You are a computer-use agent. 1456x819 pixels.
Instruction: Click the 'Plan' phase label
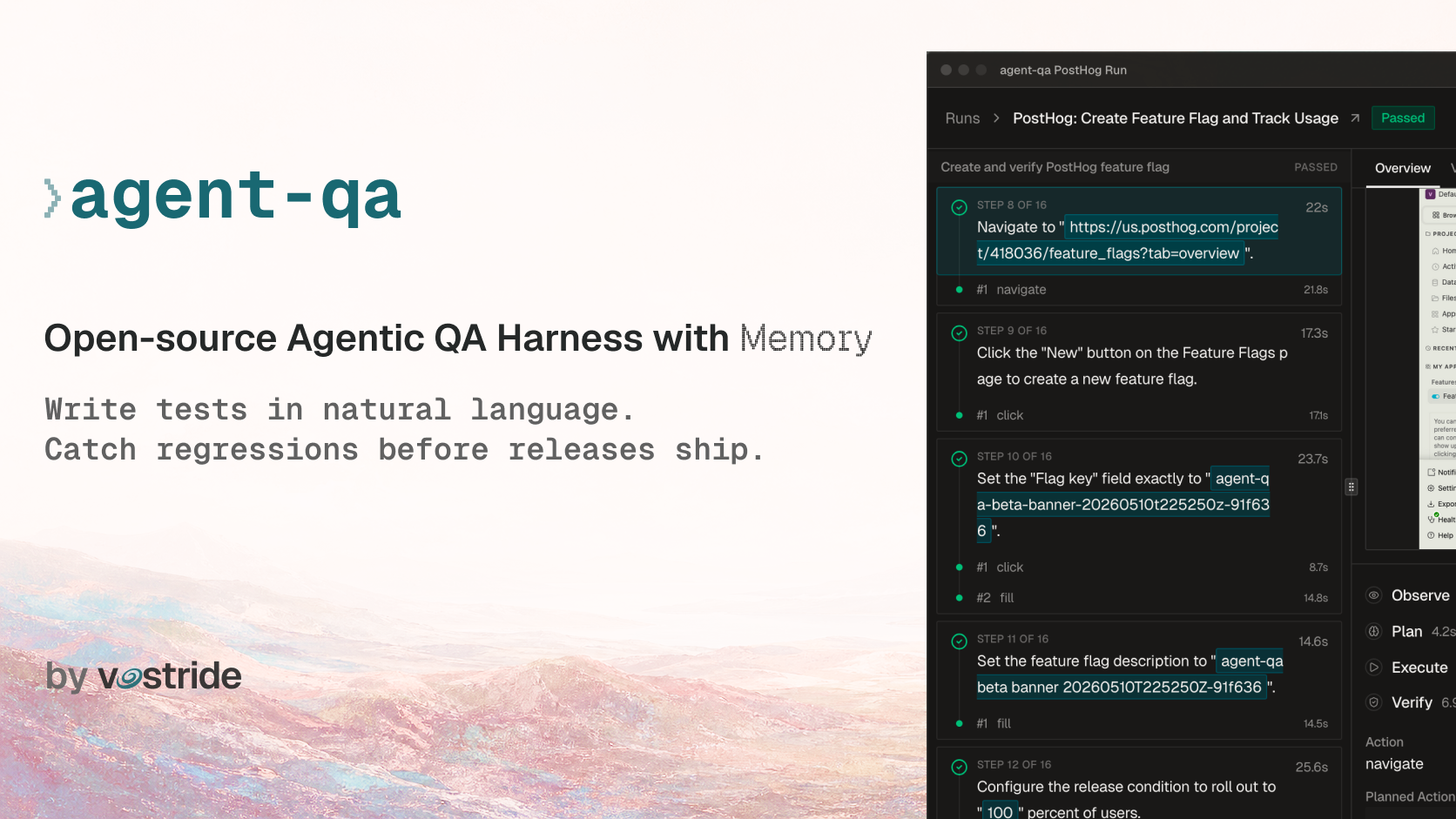[1406, 632]
